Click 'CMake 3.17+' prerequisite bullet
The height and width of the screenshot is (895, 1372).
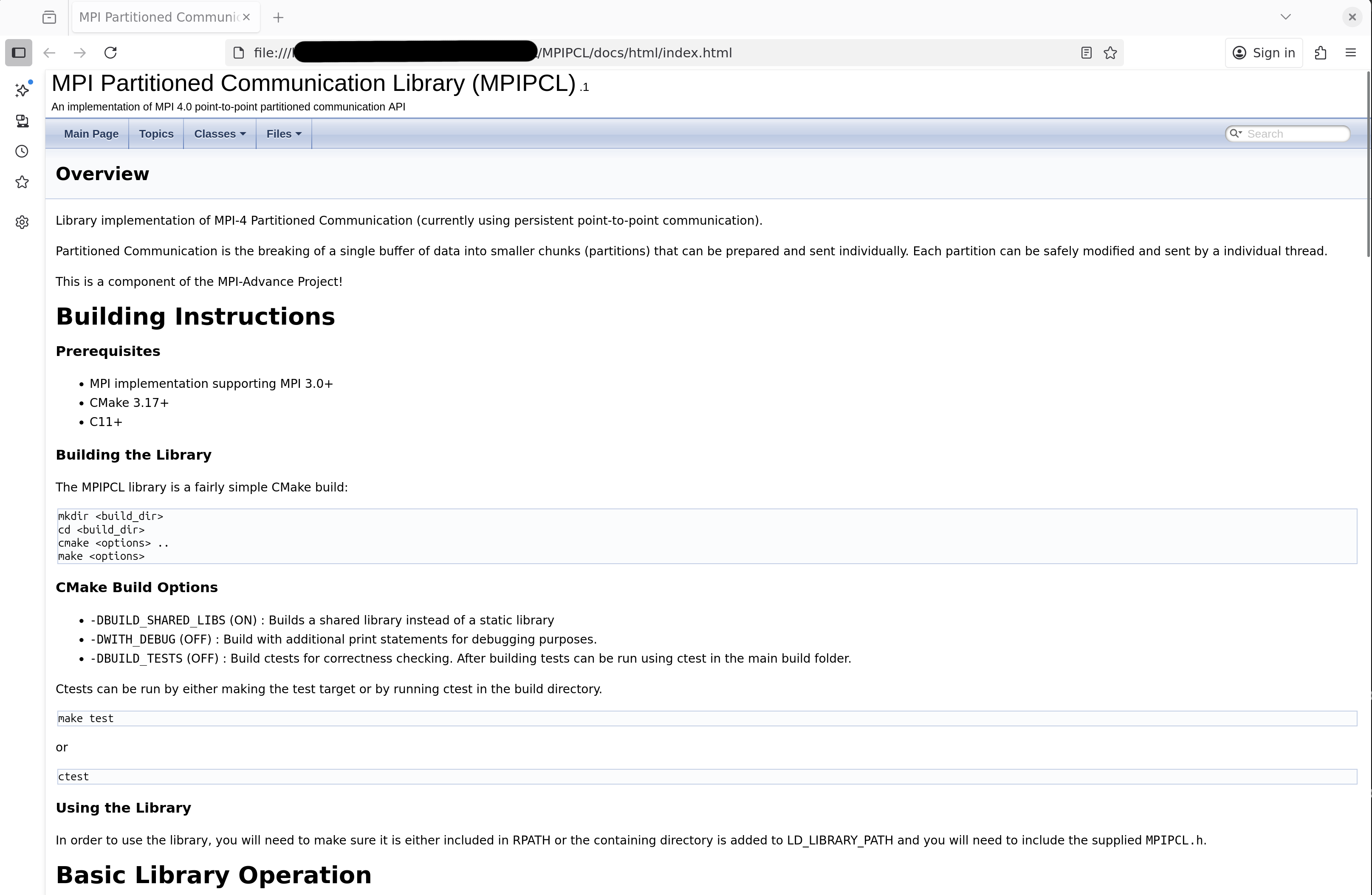[129, 403]
